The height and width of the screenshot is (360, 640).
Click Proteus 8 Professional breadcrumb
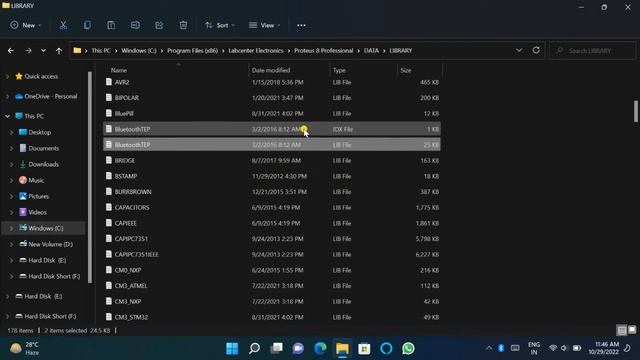[323, 51]
